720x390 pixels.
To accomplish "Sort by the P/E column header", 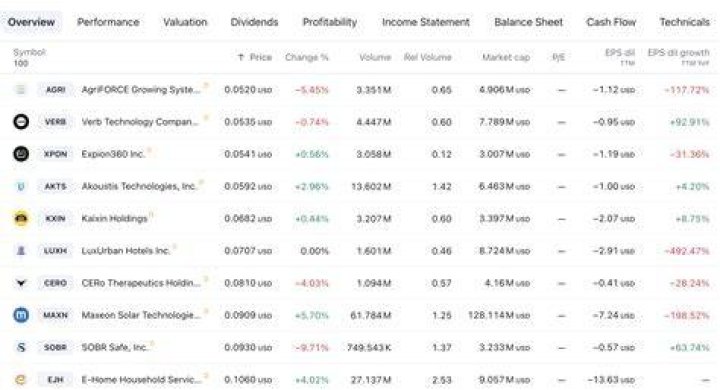I will pos(558,57).
